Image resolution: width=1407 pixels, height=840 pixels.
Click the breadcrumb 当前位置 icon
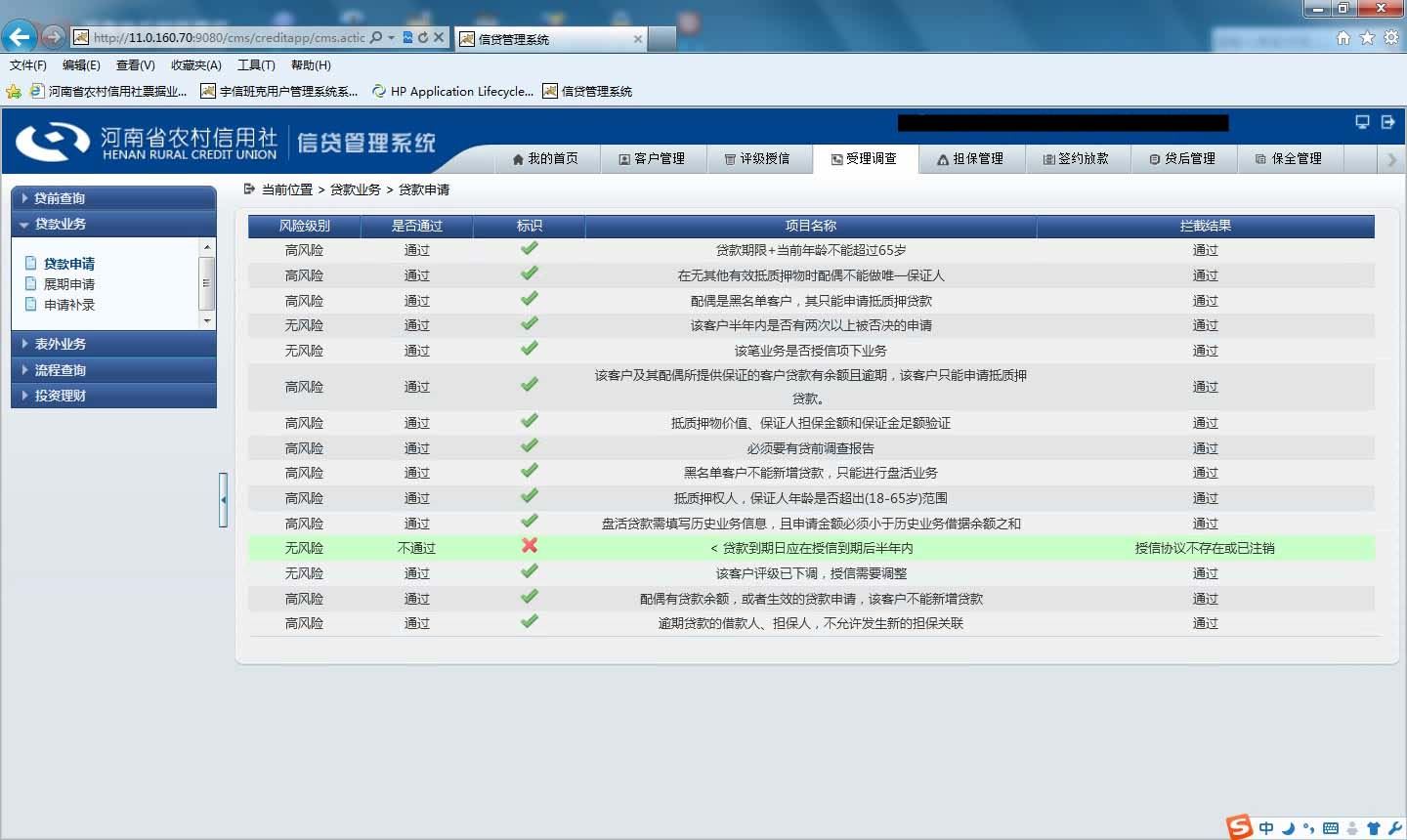pos(249,189)
